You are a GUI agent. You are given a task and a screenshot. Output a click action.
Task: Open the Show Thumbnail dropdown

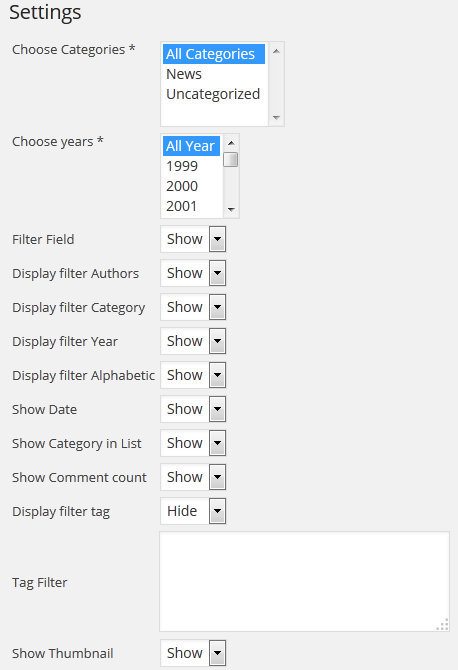(193, 653)
